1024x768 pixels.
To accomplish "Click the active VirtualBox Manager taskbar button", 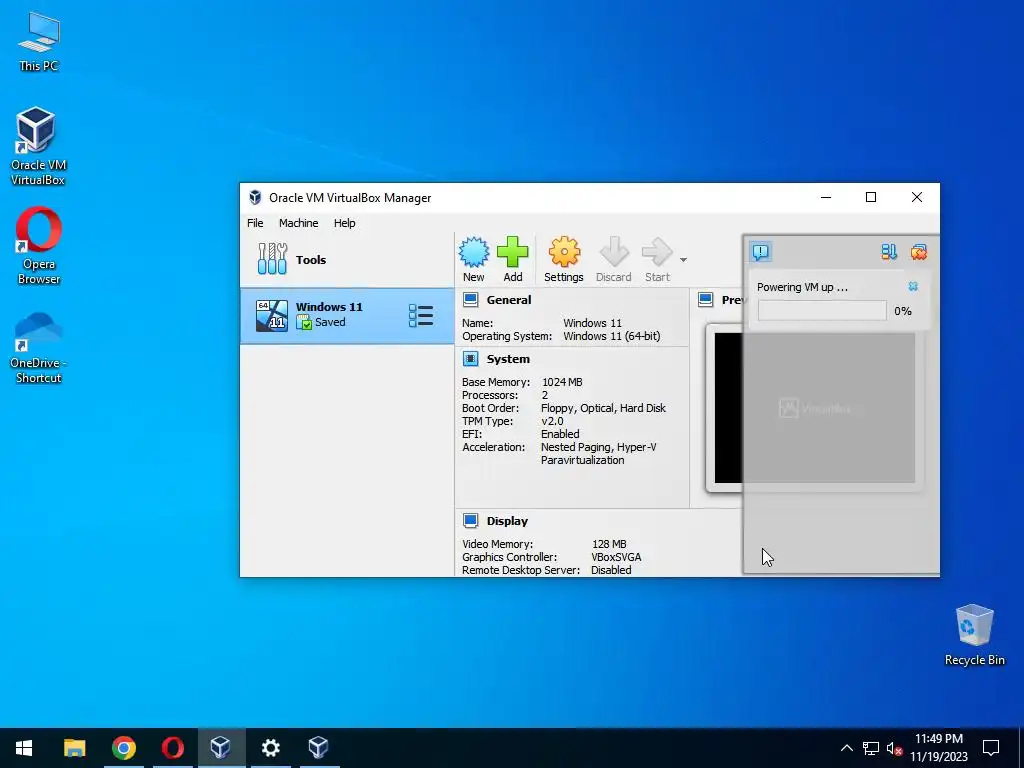I will click(221, 748).
